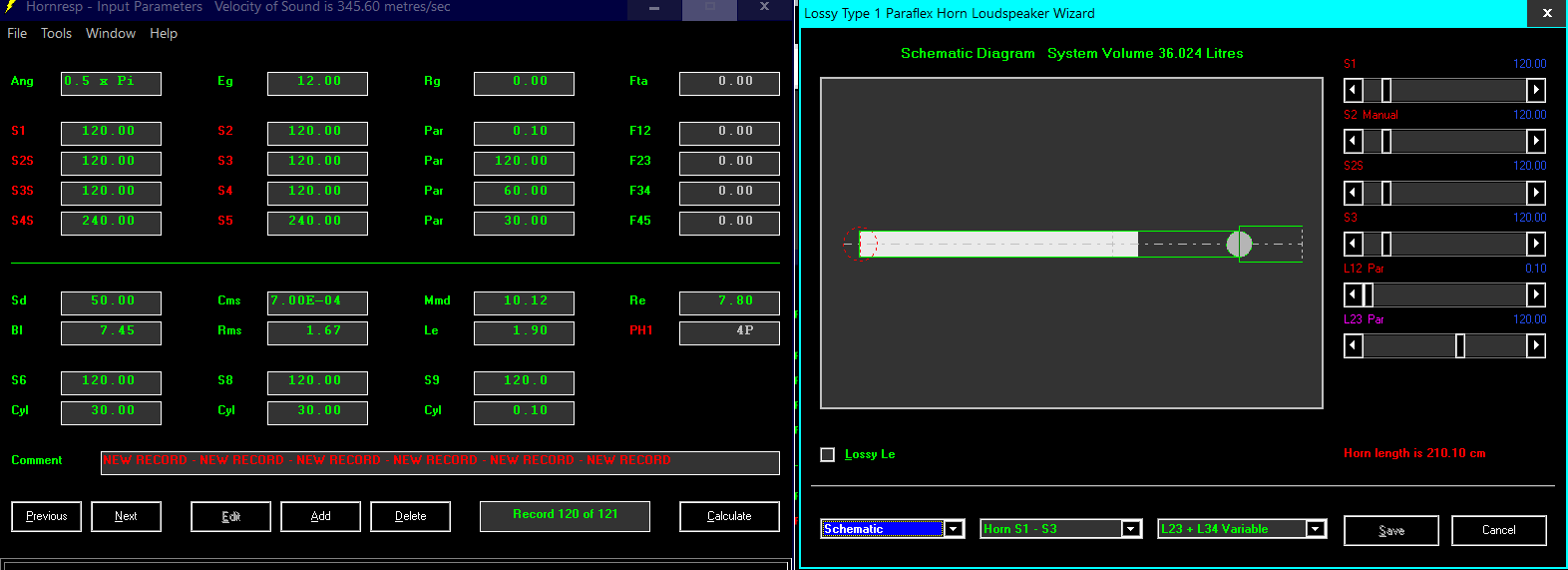
Task: Click the S3 value field in Input Parameters
Action: click(317, 163)
